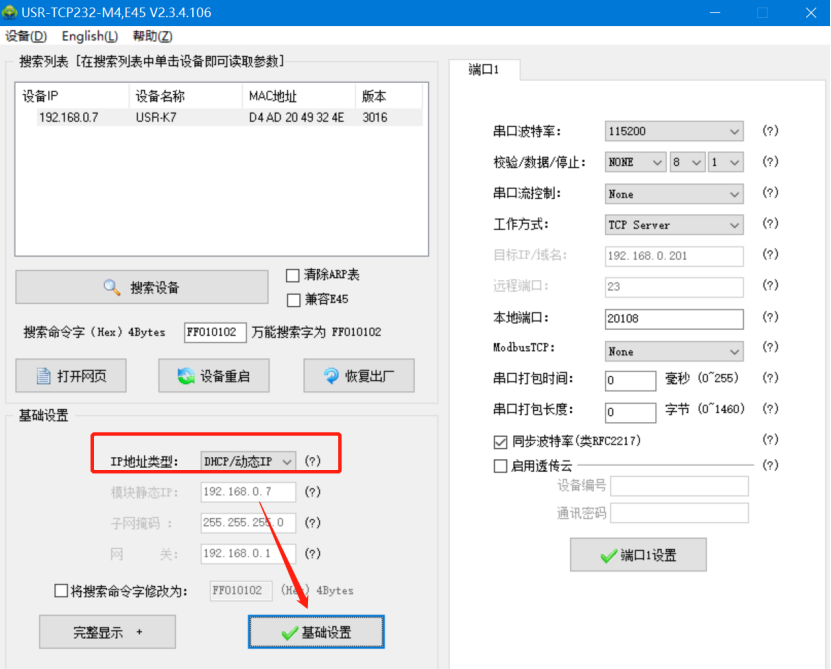Click the 端口1设置 green checkmark button
The image size is (831, 669).
pos(638,556)
